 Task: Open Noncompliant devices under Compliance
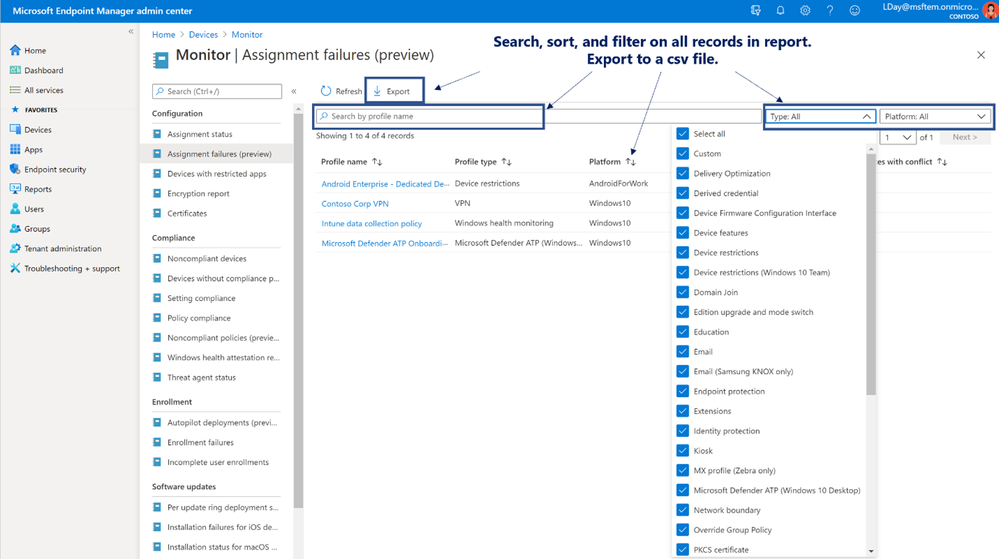(206, 258)
